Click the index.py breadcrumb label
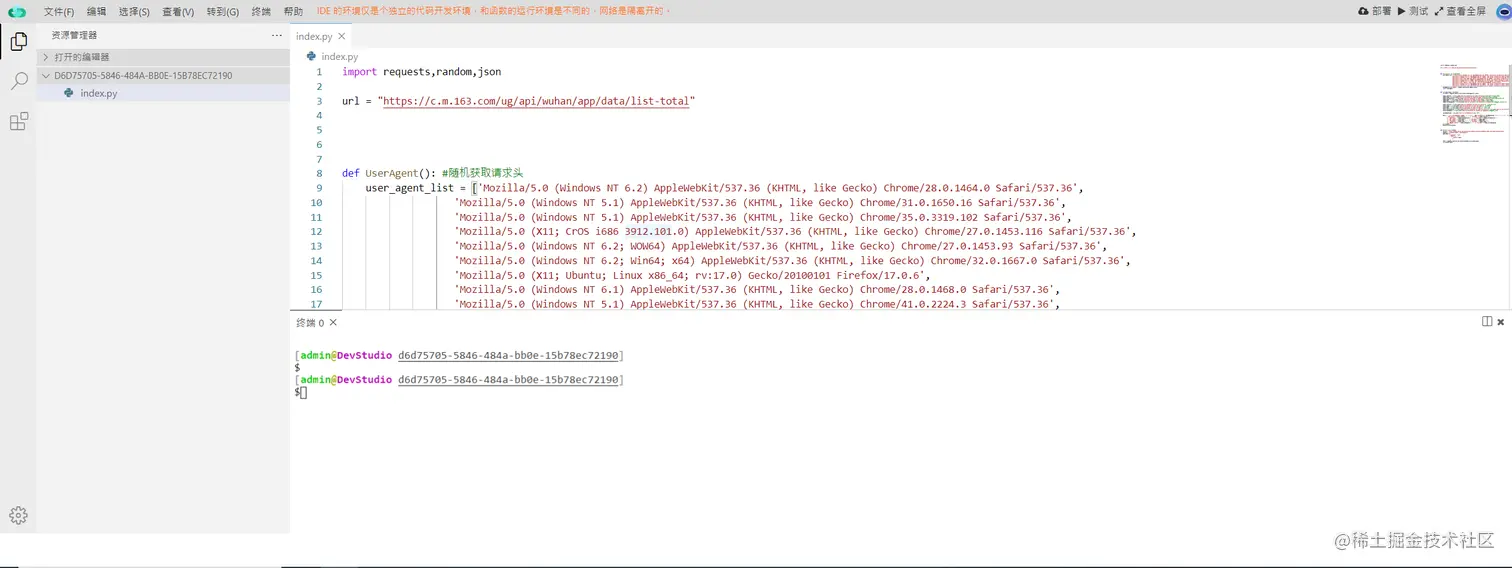The height and width of the screenshot is (568, 1512). pos(340,57)
